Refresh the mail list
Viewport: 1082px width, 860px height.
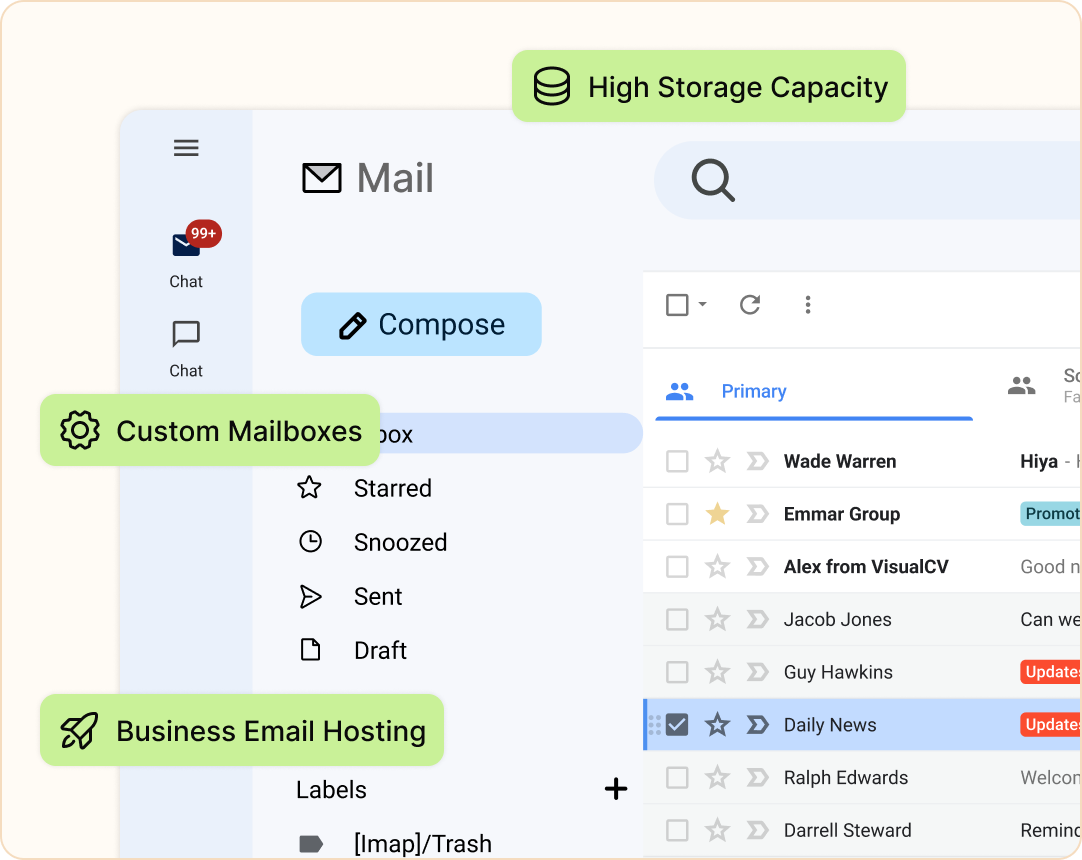(750, 304)
